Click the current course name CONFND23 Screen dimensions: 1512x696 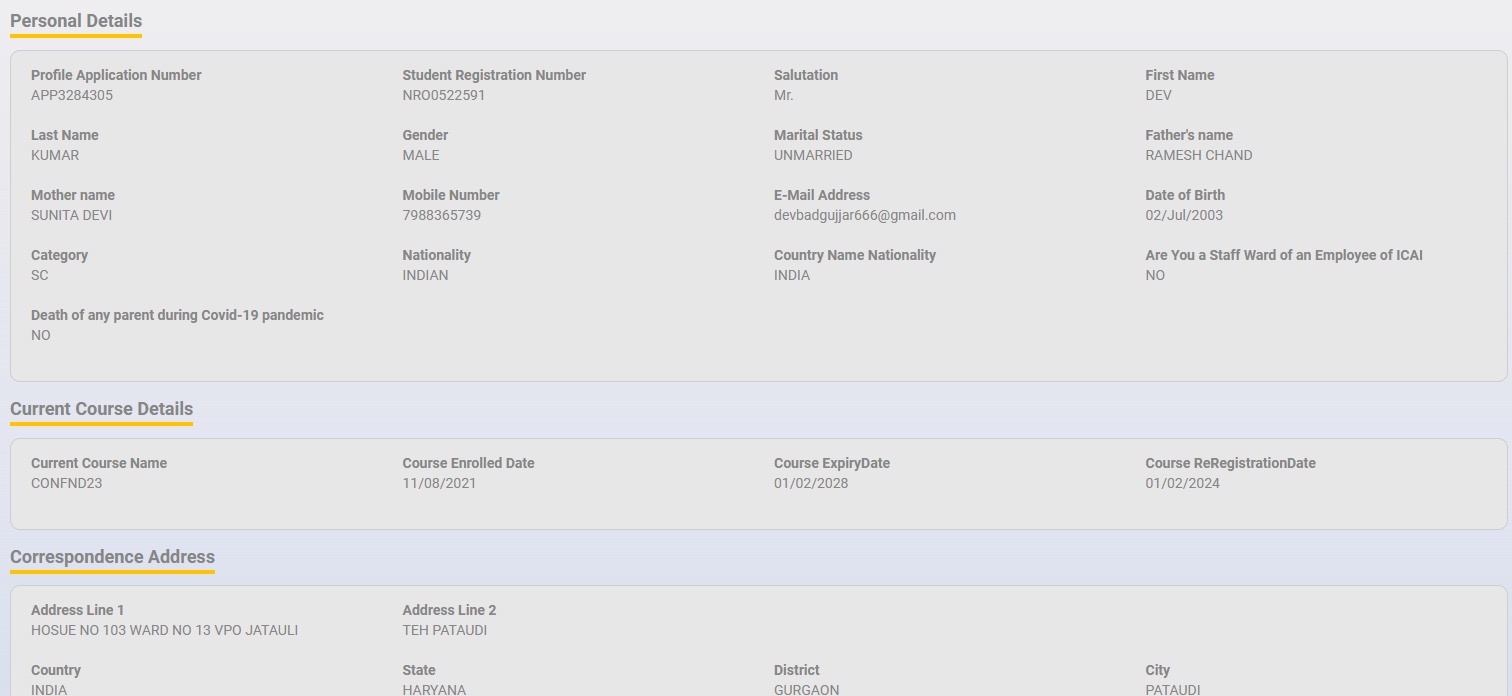click(66, 484)
